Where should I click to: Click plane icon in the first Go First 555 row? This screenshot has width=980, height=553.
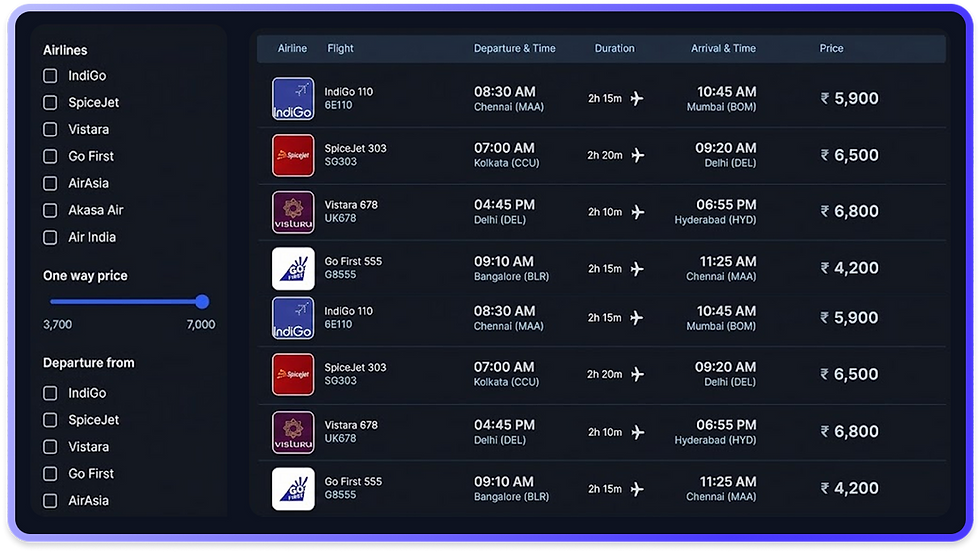pyautogui.click(x=637, y=269)
